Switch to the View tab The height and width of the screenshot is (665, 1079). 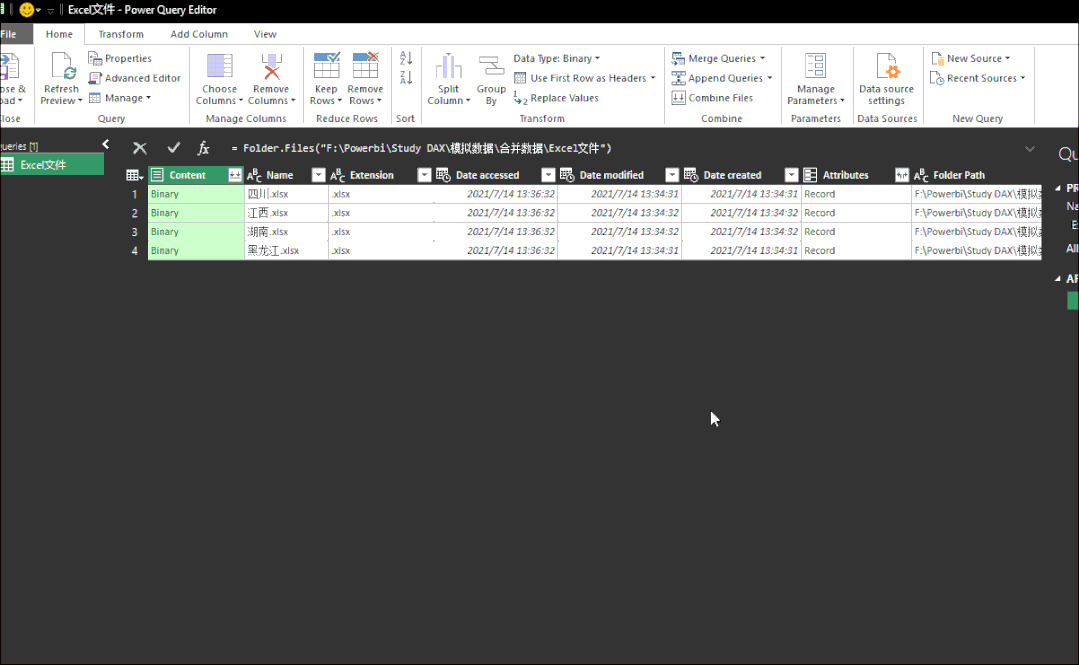pos(265,34)
